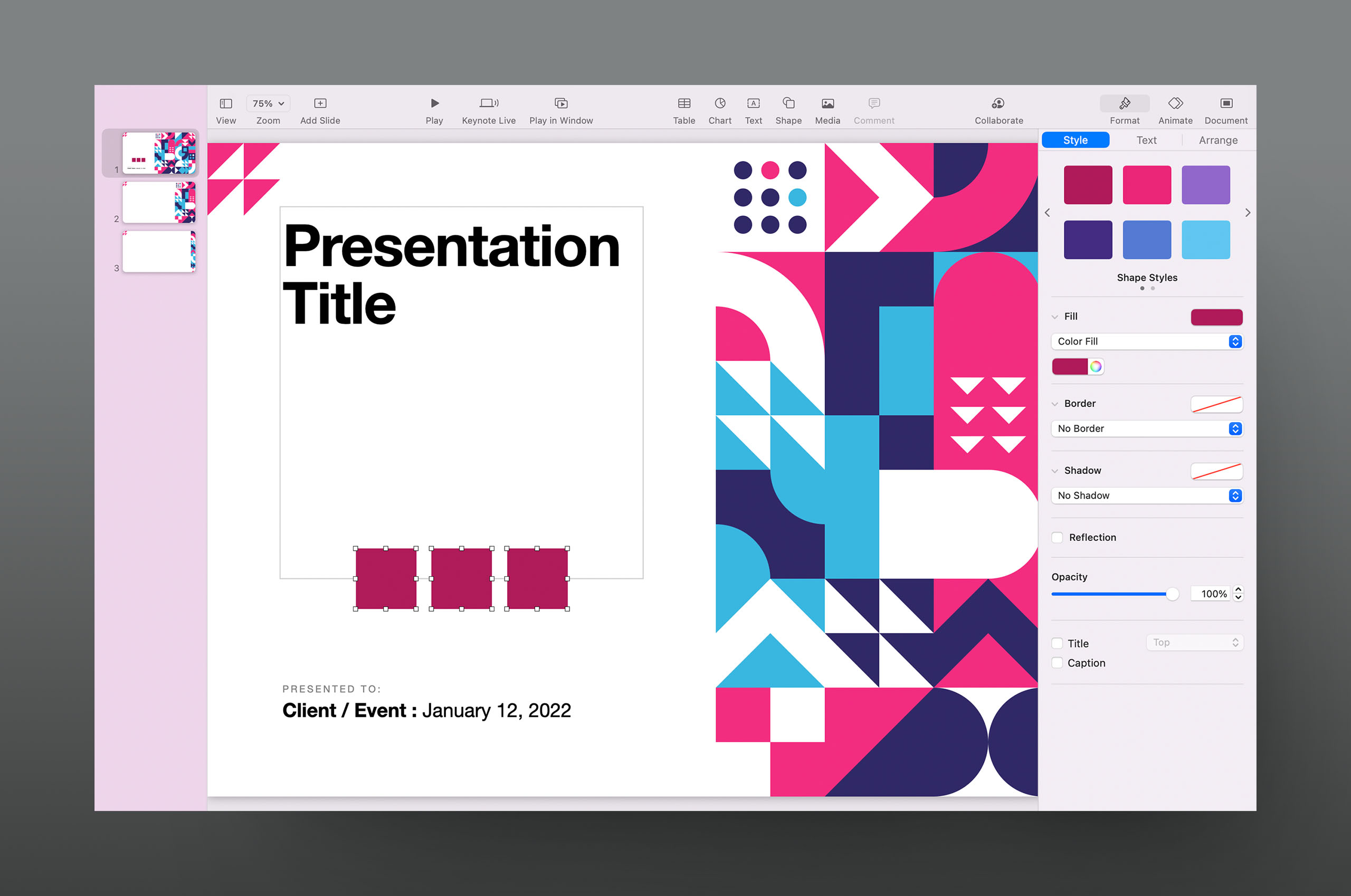Screen dimensions: 1351x896
Task: Switch to the Arrange tab
Action: [1218, 140]
